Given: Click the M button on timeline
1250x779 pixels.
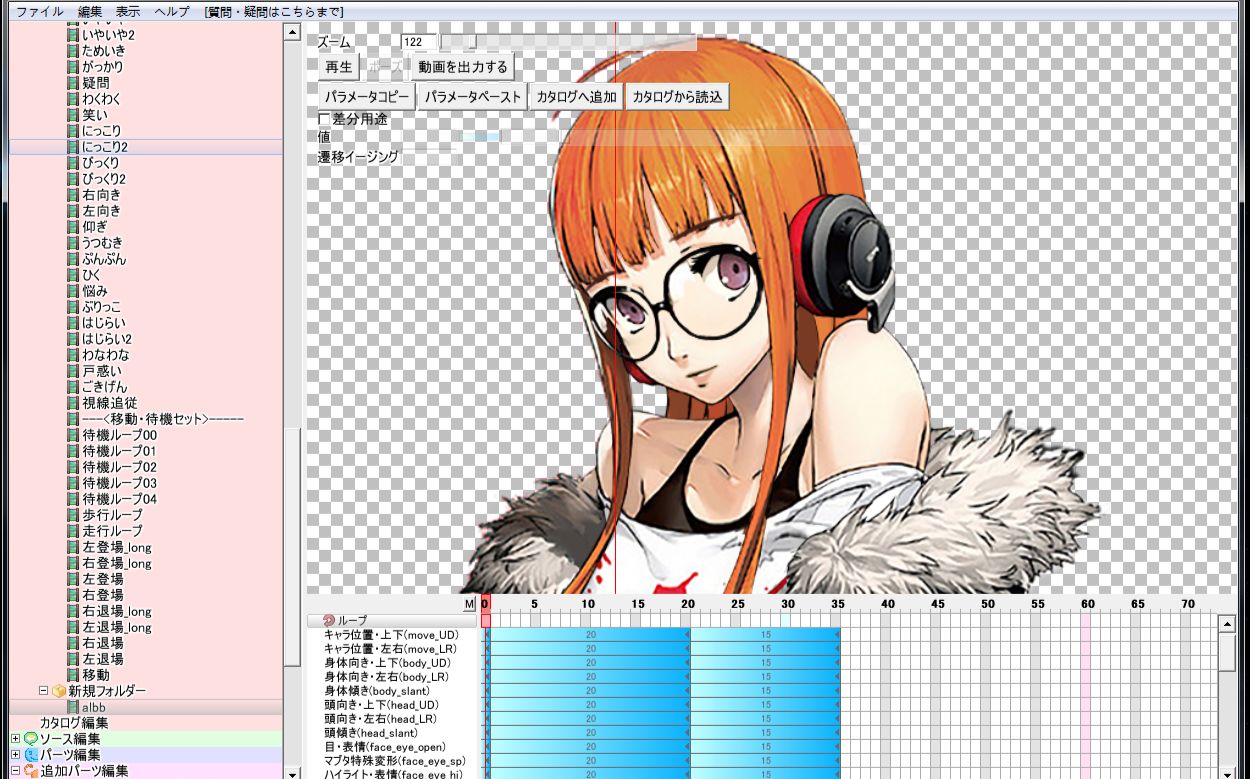Looking at the screenshot, I should click(x=469, y=604).
